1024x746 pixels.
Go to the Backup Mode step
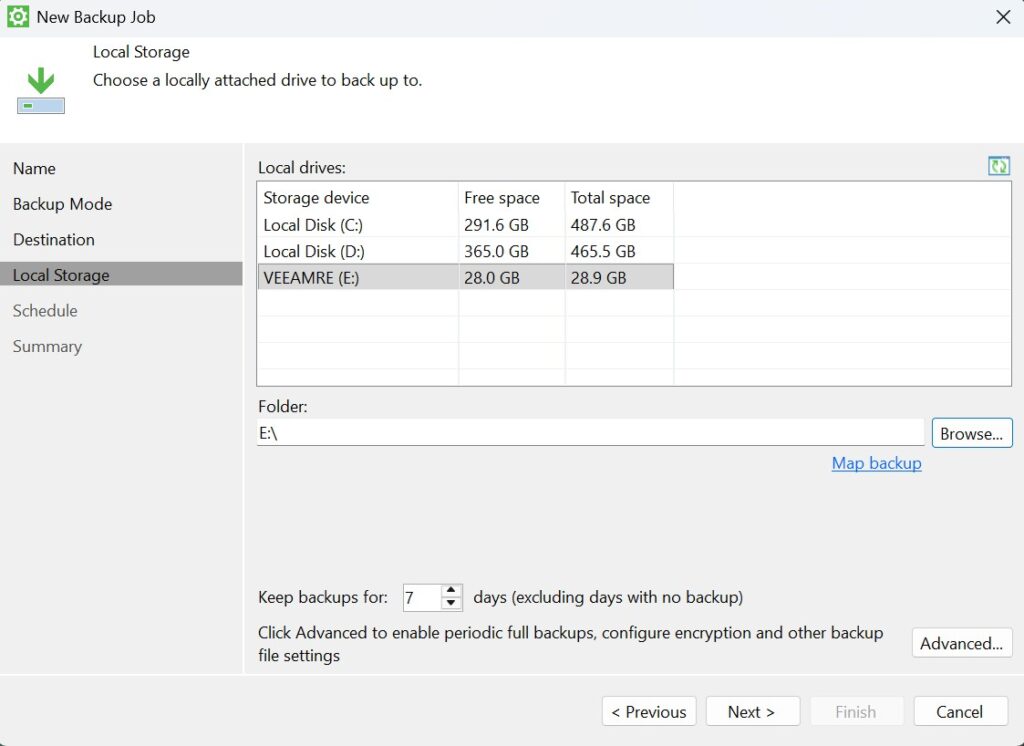tap(62, 204)
